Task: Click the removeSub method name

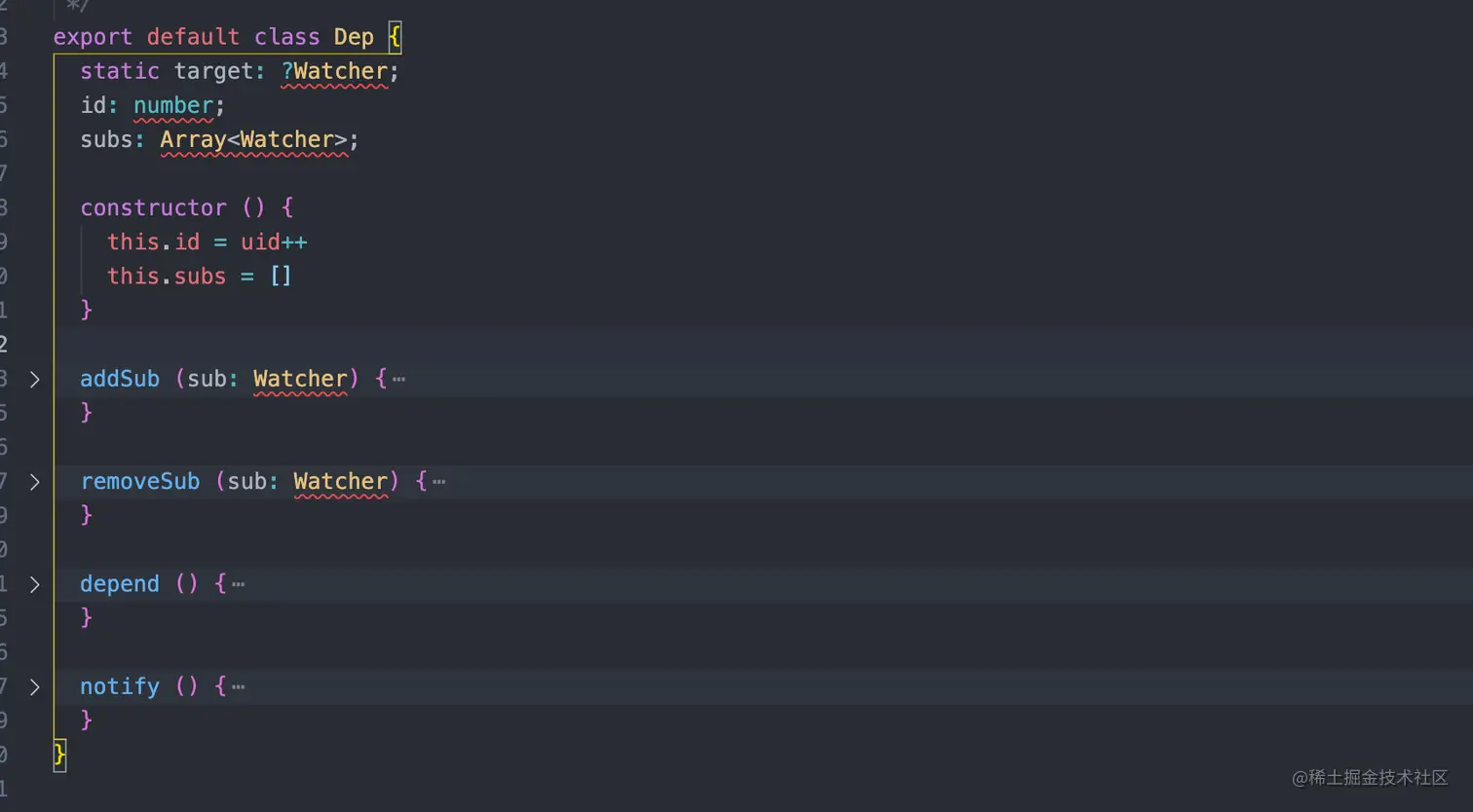Action: pos(139,481)
